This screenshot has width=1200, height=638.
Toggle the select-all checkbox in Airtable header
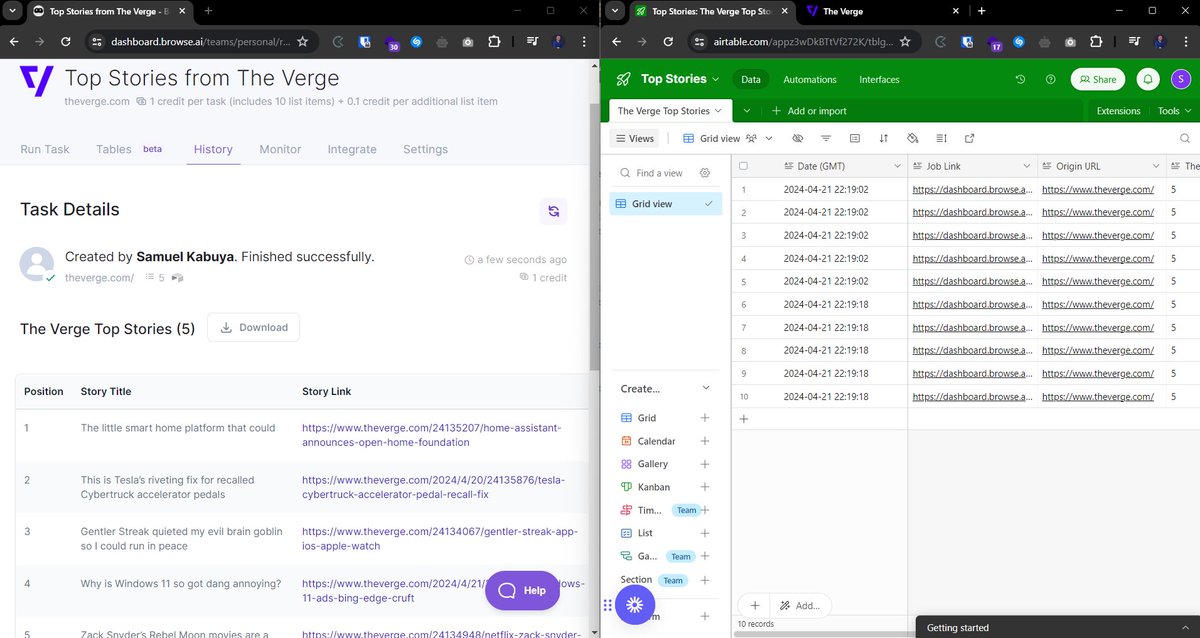coord(743,166)
